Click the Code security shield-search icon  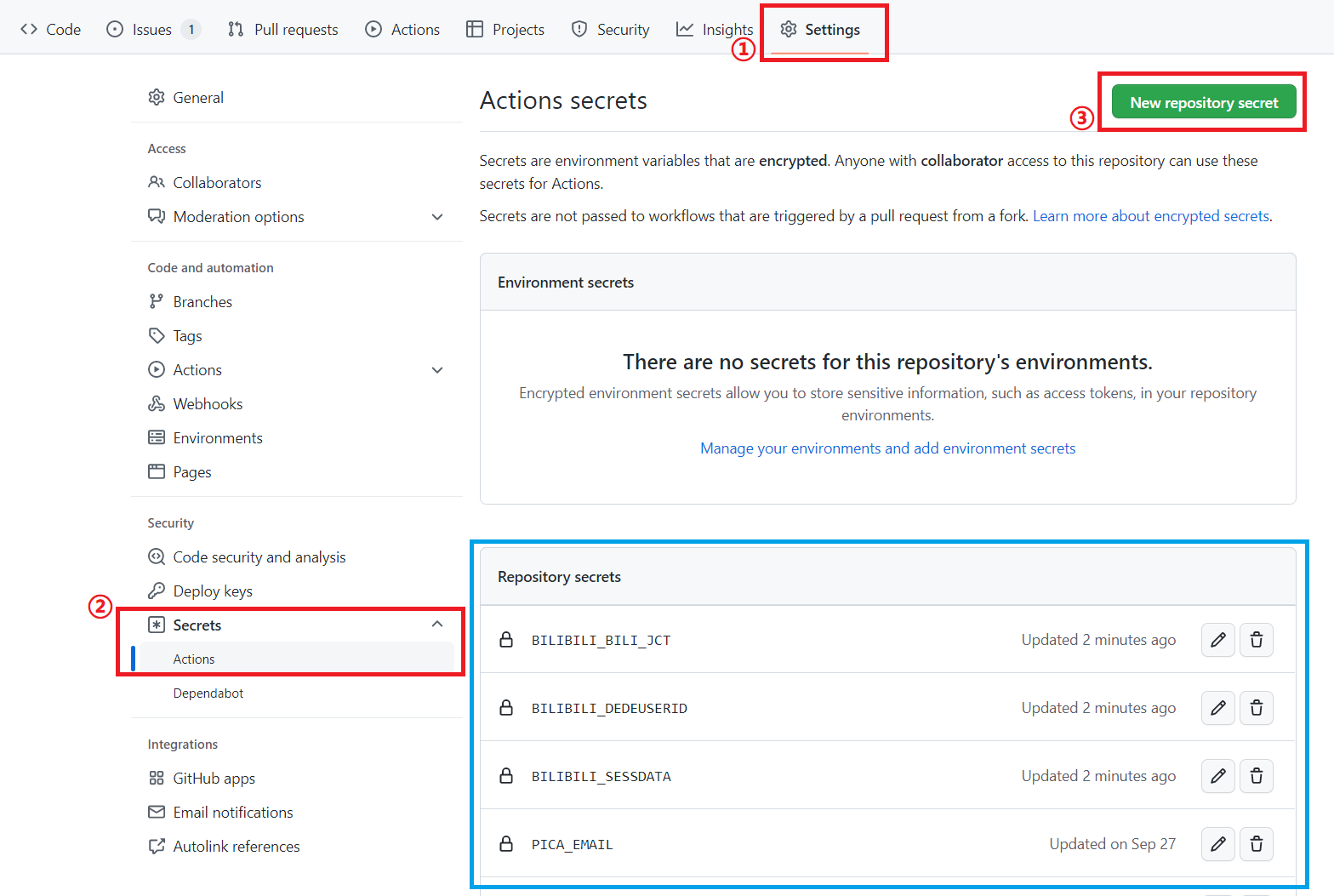point(157,556)
